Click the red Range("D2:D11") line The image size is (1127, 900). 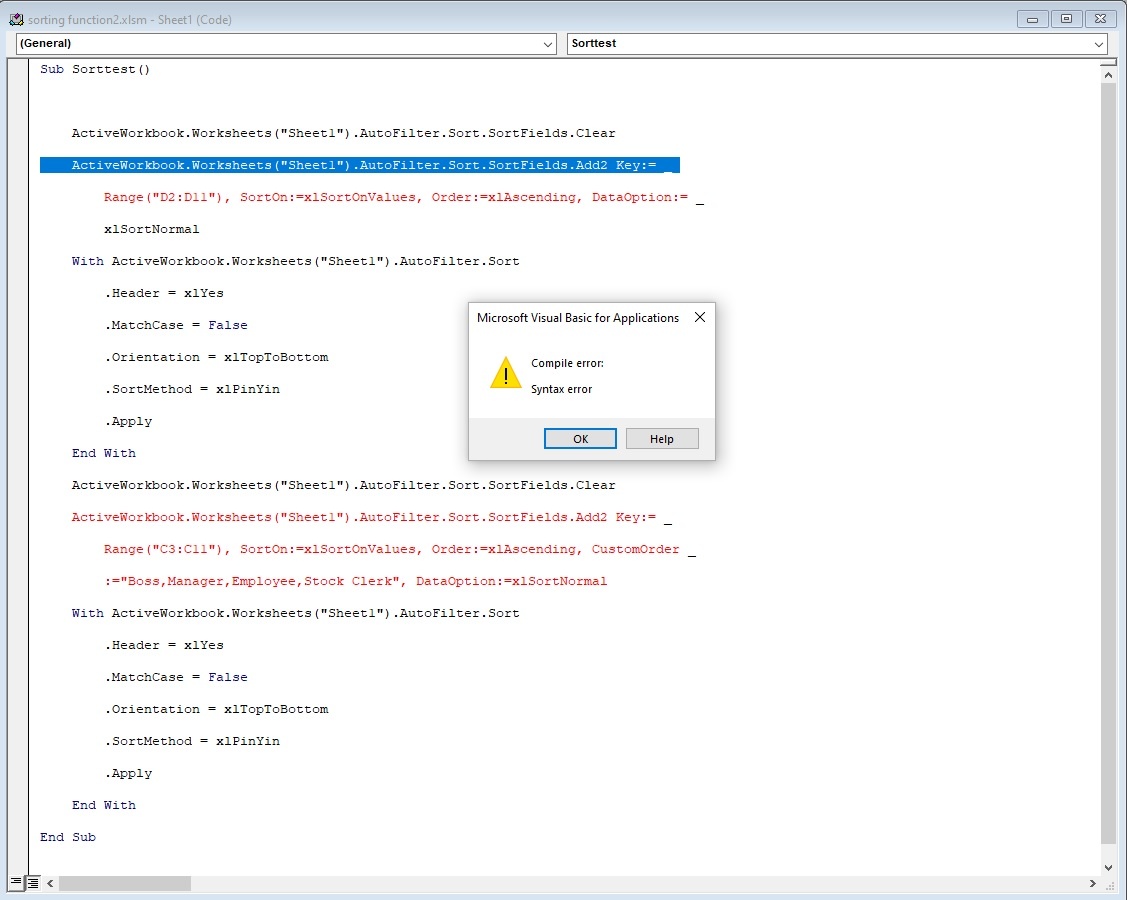tap(403, 197)
